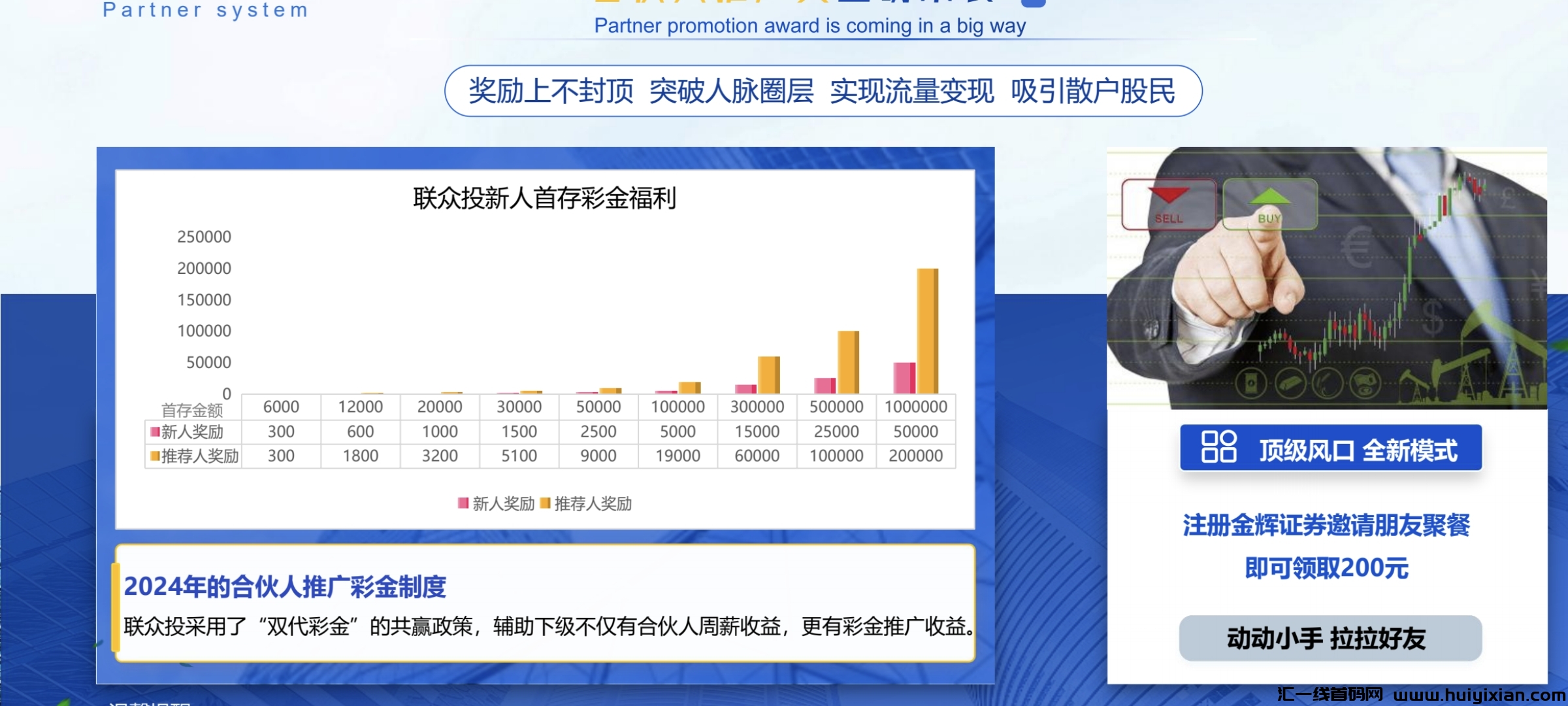Click the orange bar for 100000 deposit
The width and height of the screenshot is (1568, 706).
point(689,388)
